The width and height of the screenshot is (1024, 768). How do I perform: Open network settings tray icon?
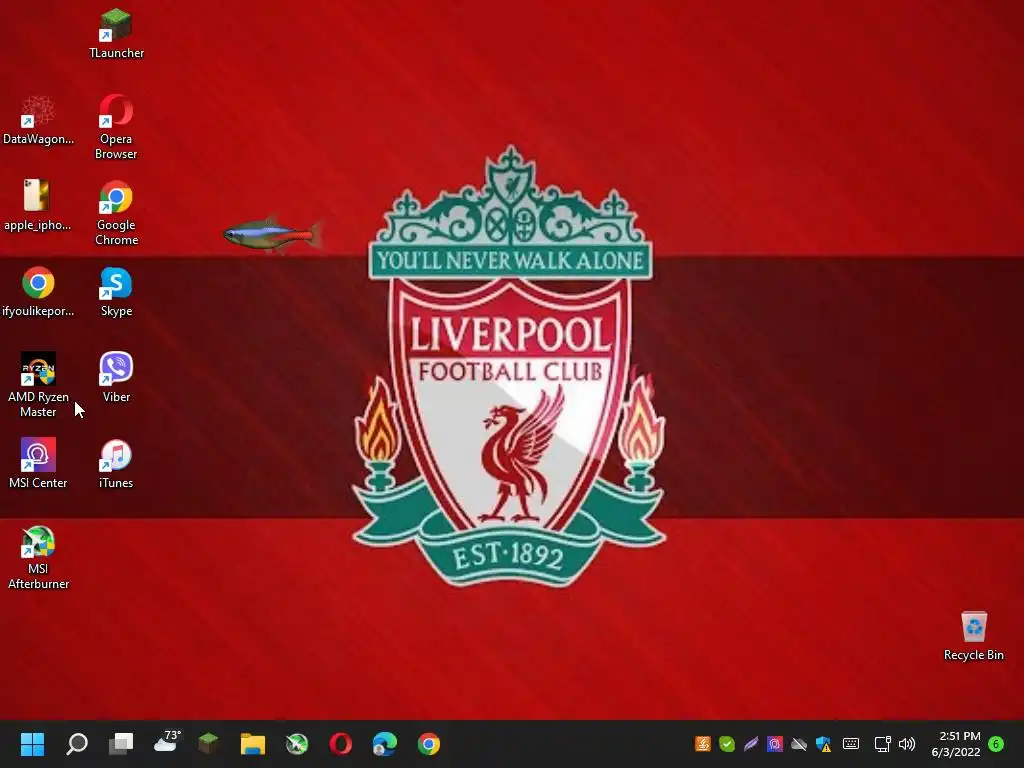(x=882, y=744)
